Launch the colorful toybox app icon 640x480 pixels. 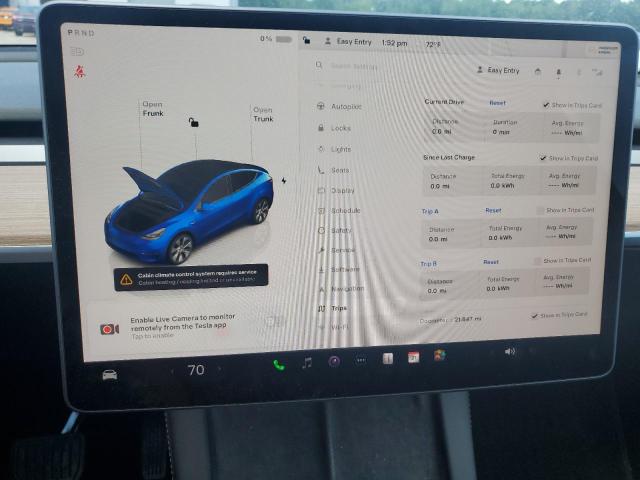(440, 355)
